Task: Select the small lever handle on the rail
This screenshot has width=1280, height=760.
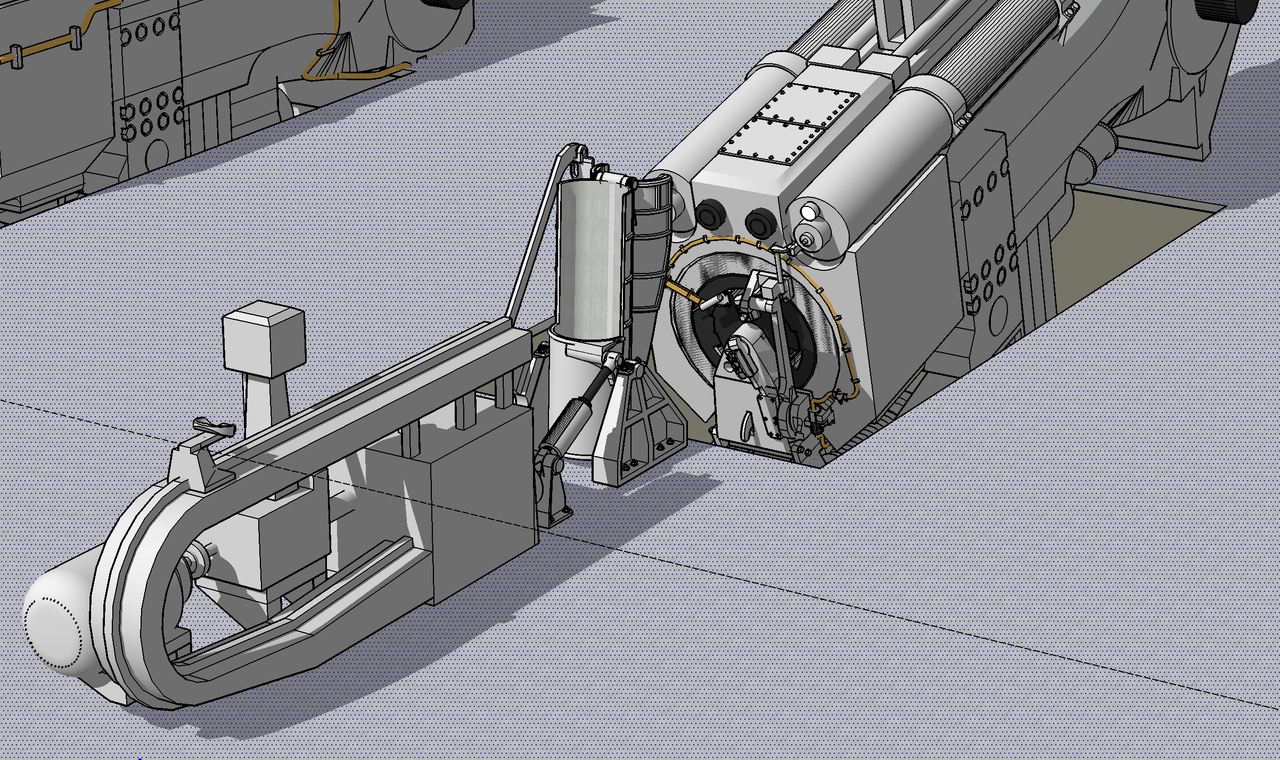Action: pos(214,428)
